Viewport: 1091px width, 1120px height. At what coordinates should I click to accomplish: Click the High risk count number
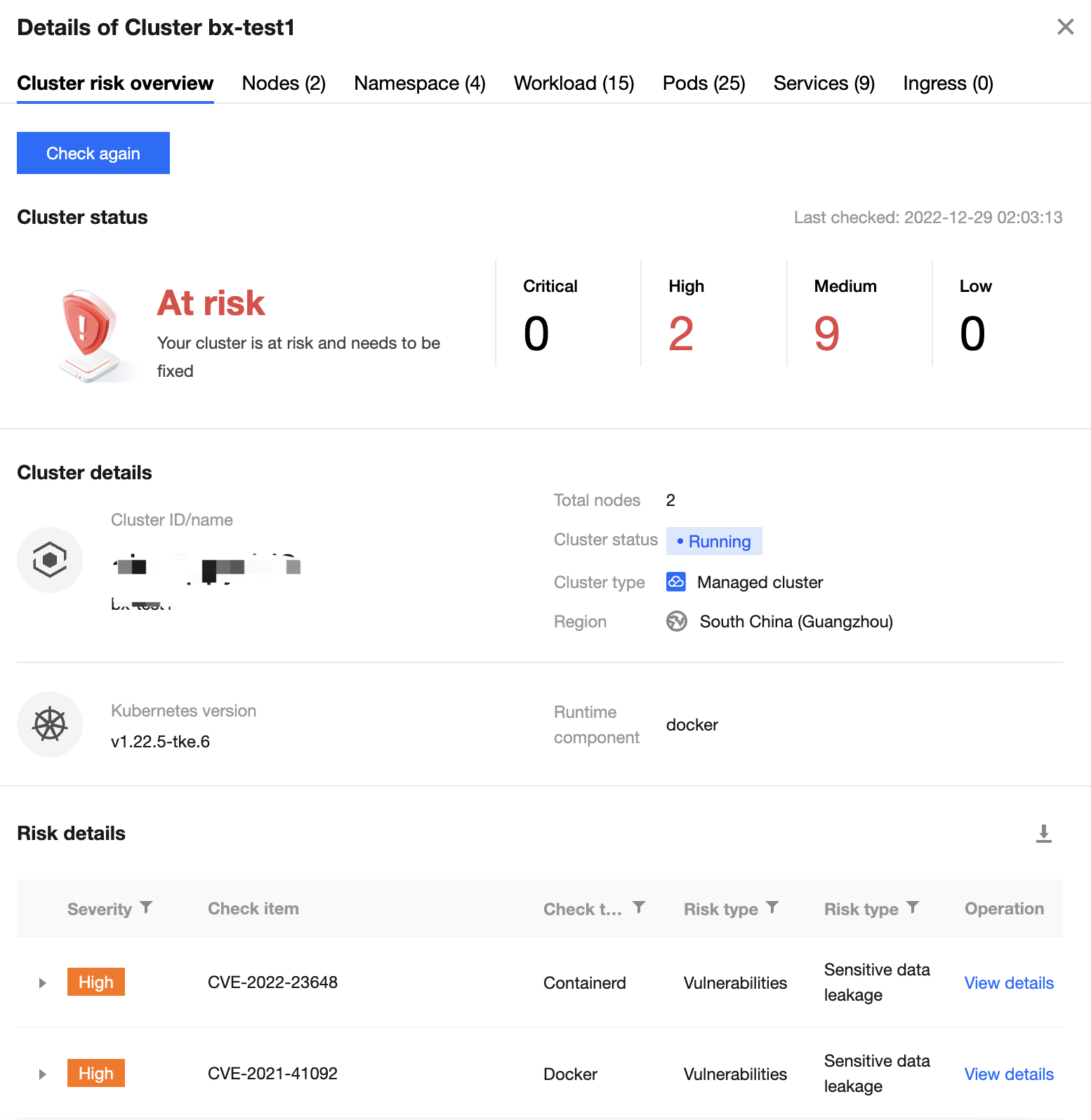point(681,334)
